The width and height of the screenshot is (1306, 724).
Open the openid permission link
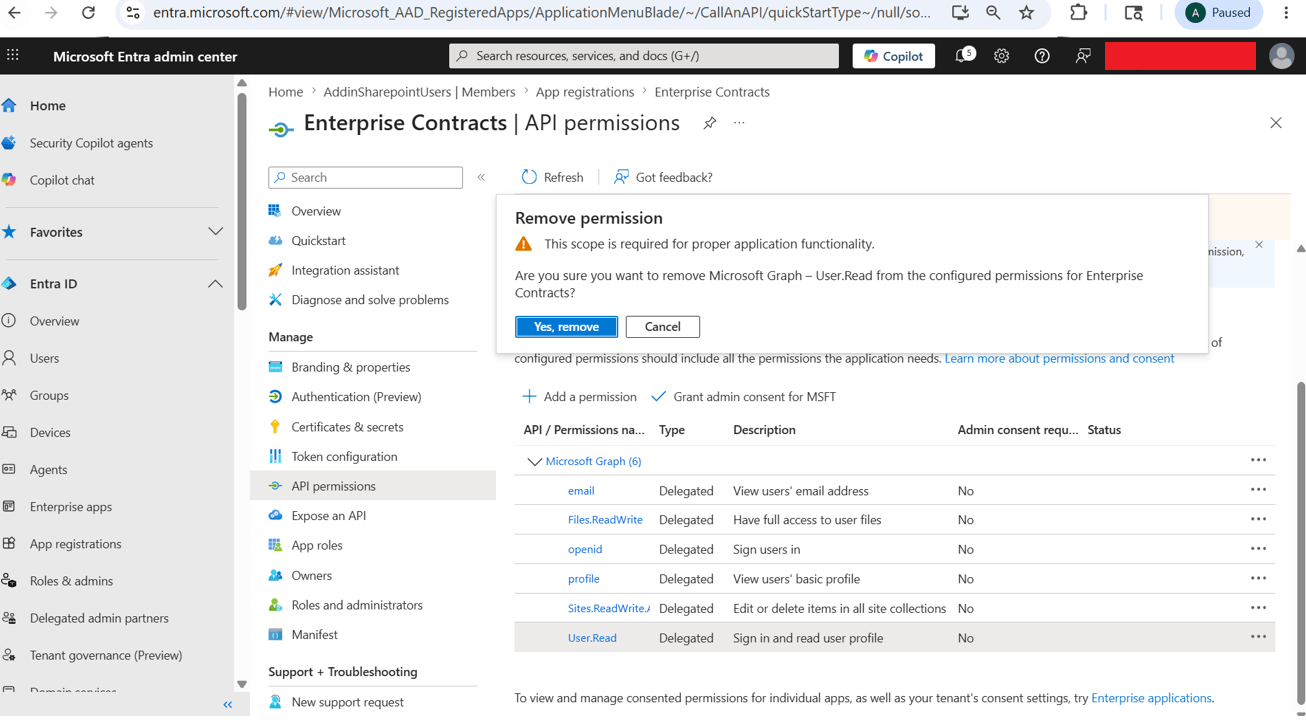point(585,549)
